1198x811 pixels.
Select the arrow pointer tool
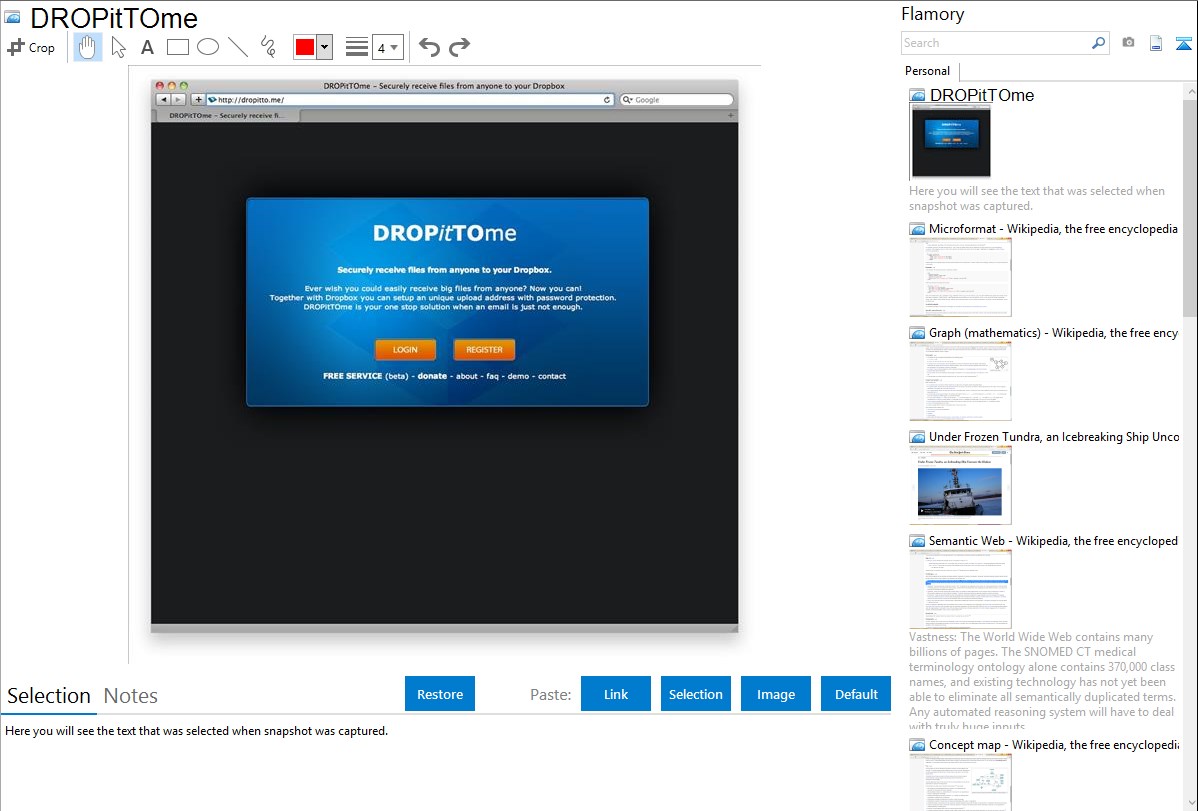coord(118,47)
